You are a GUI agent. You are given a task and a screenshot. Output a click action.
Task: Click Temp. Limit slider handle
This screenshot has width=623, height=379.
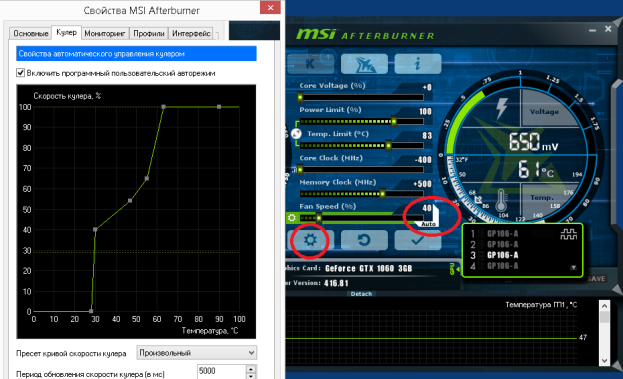tap(389, 145)
